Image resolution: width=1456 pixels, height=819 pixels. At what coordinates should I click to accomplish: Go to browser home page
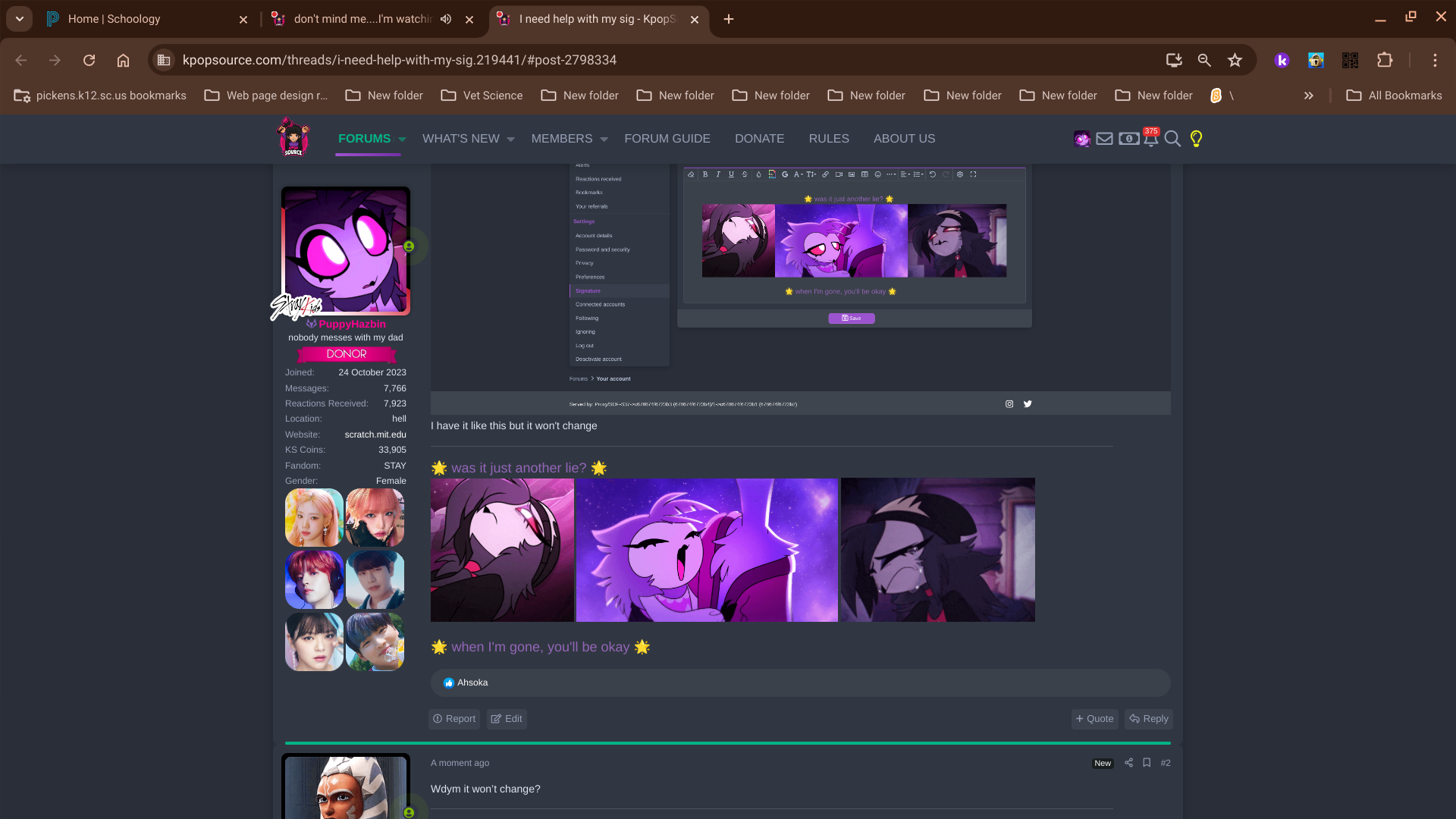pos(123,60)
